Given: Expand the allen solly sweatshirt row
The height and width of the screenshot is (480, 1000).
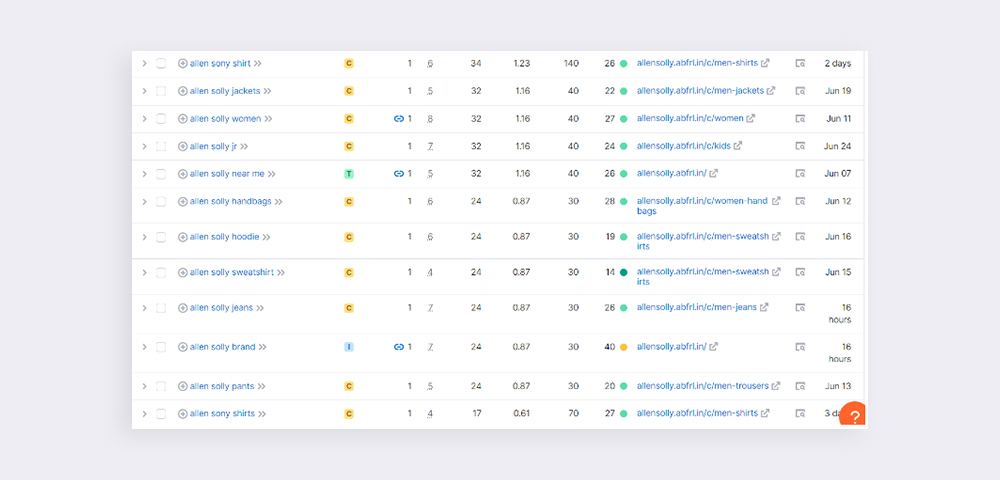Looking at the screenshot, I should (144, 272).
